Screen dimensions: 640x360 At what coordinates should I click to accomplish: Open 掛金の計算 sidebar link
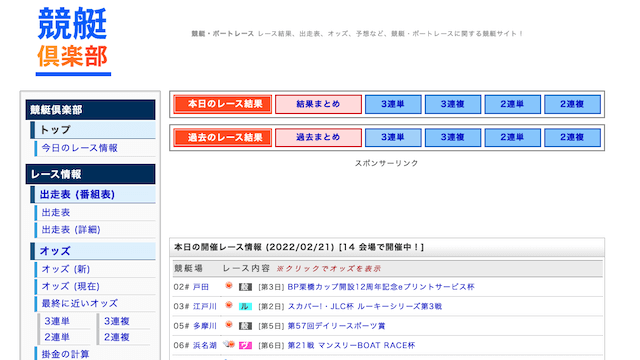tap(65, 354)
